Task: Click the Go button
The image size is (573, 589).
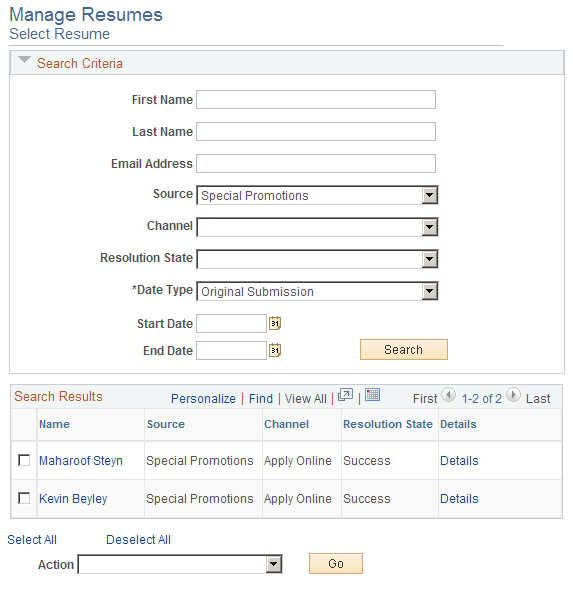Action: tap(336, 563)
